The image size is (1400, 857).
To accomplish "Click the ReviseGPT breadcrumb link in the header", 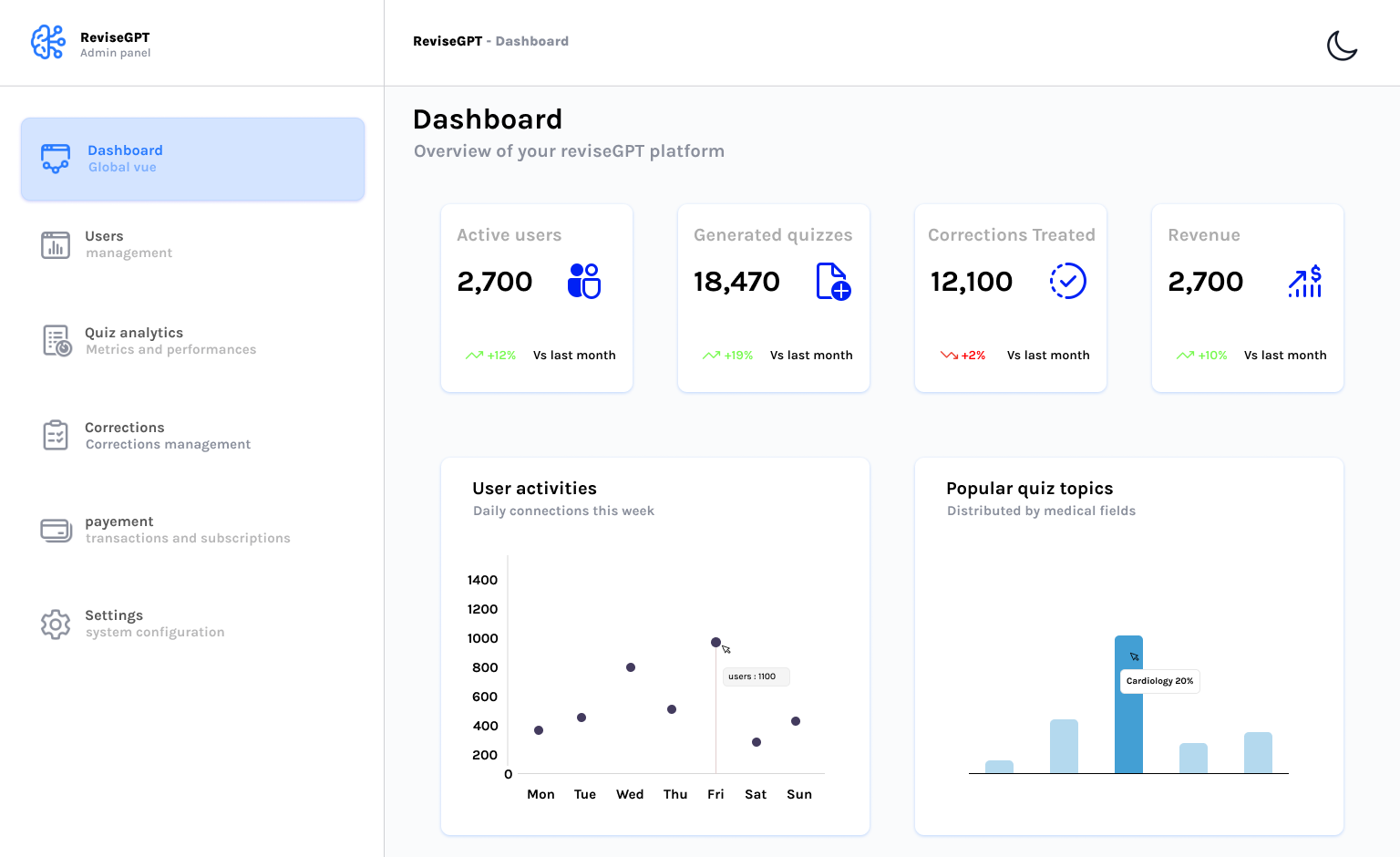I will 448,41.
